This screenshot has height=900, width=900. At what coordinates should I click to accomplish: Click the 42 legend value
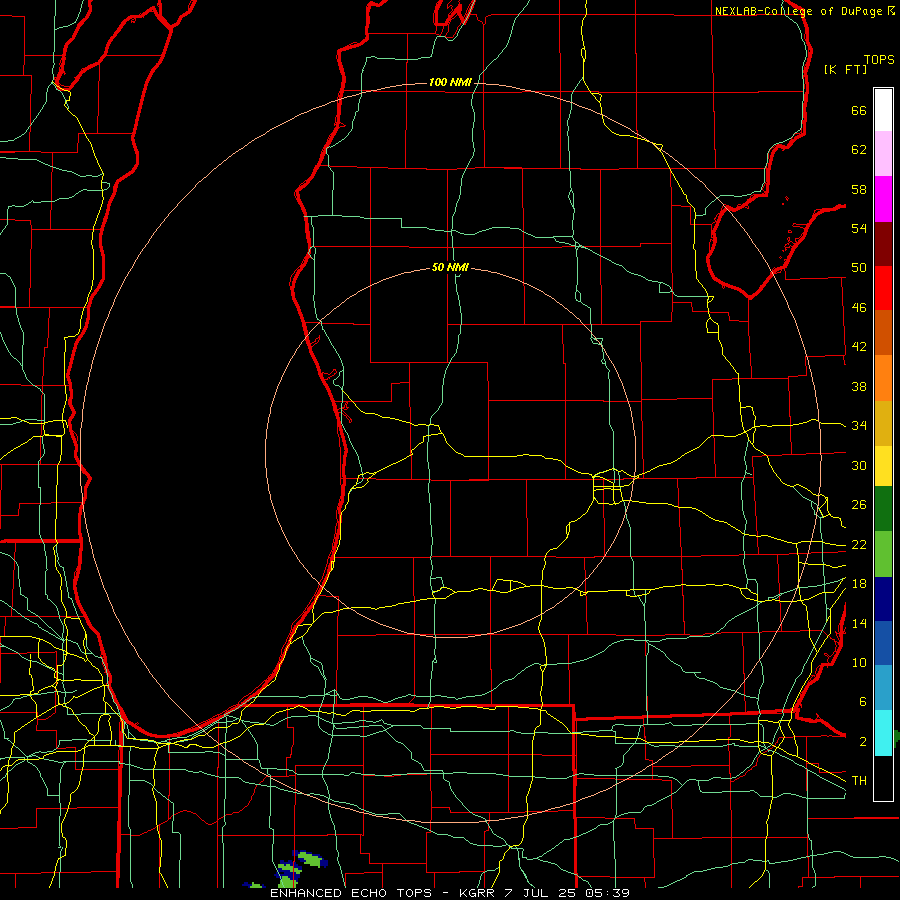[859, 347]
